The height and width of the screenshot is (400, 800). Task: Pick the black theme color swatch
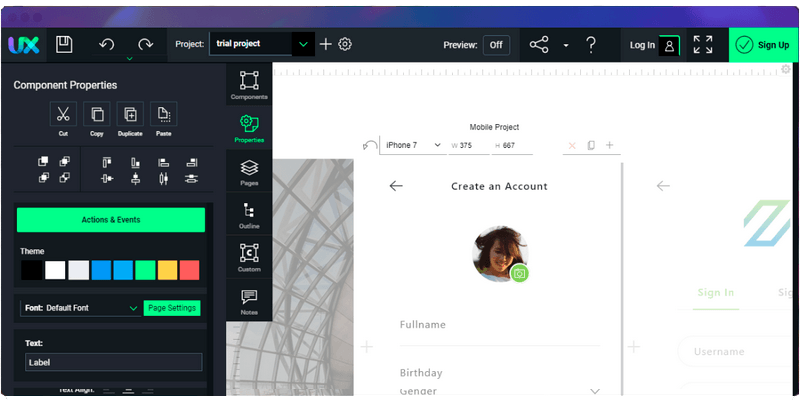pyautogui.click(x=32, y=270)
